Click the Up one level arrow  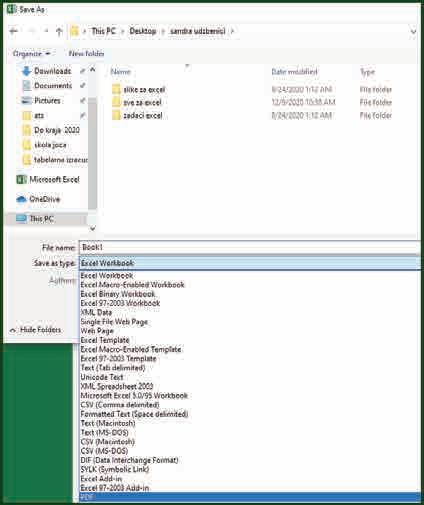[59, 32]
